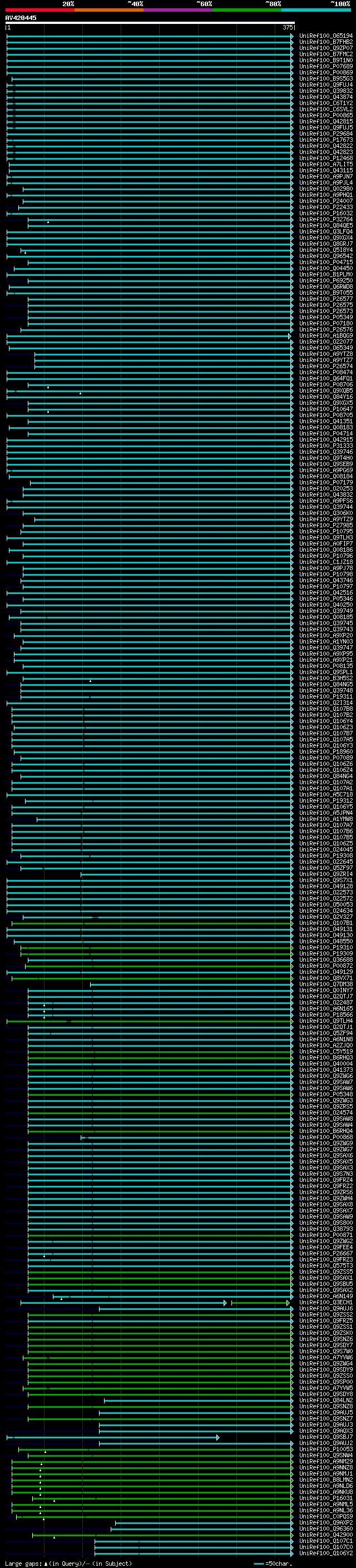
Task: Open hit UniRef100_C6T1Y2
Action: [x=325, y=103]
